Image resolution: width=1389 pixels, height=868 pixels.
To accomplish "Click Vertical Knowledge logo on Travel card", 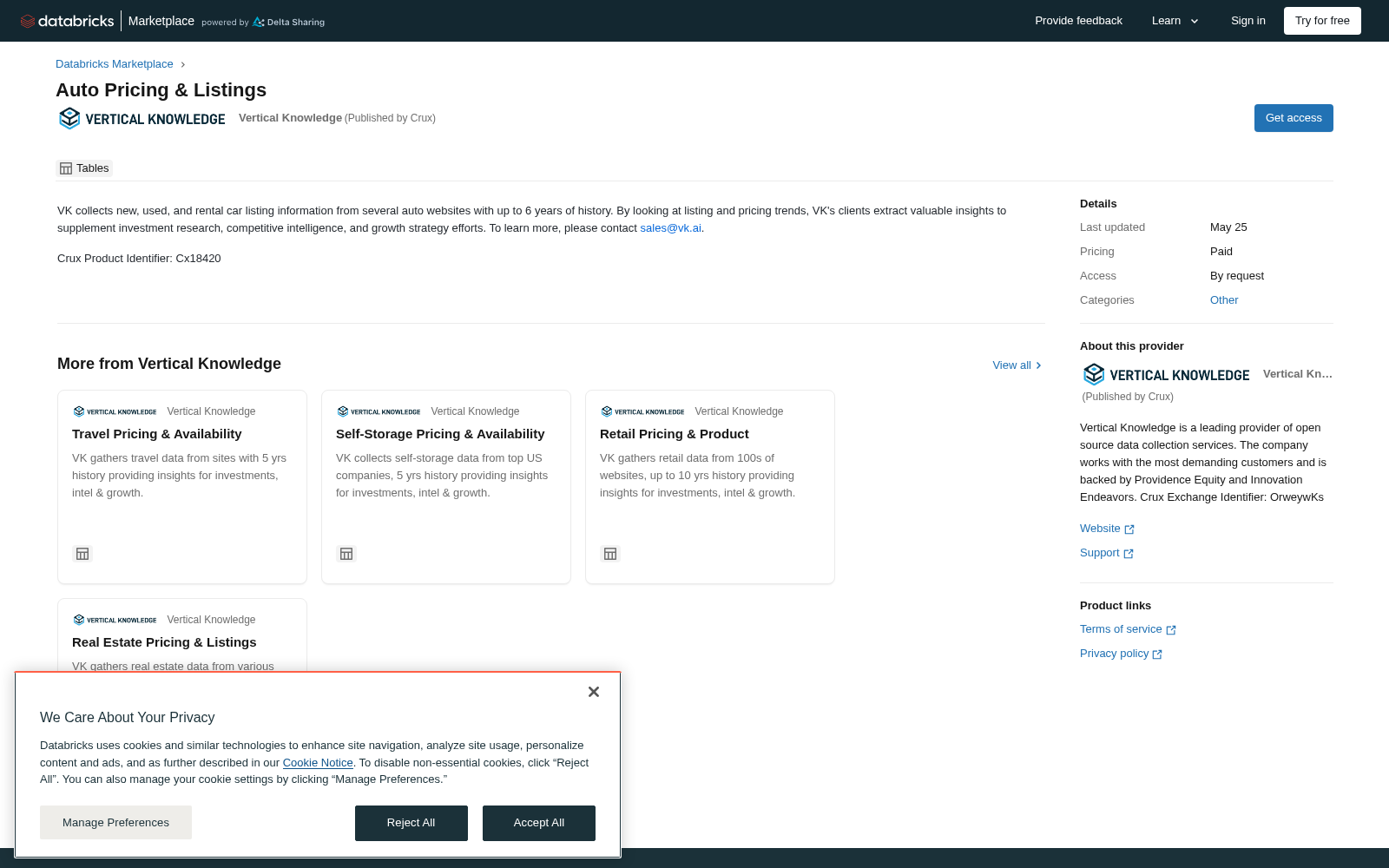I will coord(115,411).
